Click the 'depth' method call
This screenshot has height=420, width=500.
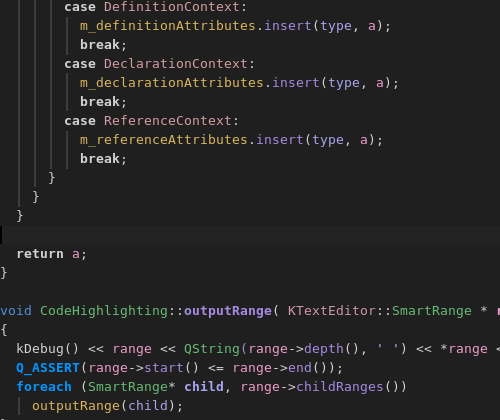[x=324, y=349]
